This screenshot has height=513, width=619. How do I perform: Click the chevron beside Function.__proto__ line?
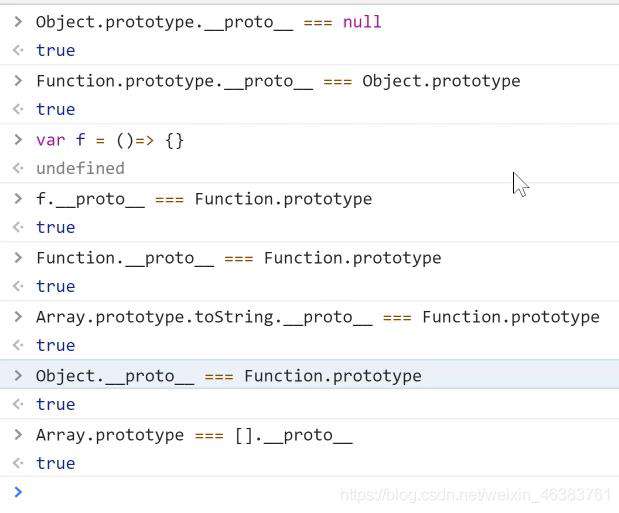[x=18, y=257]
